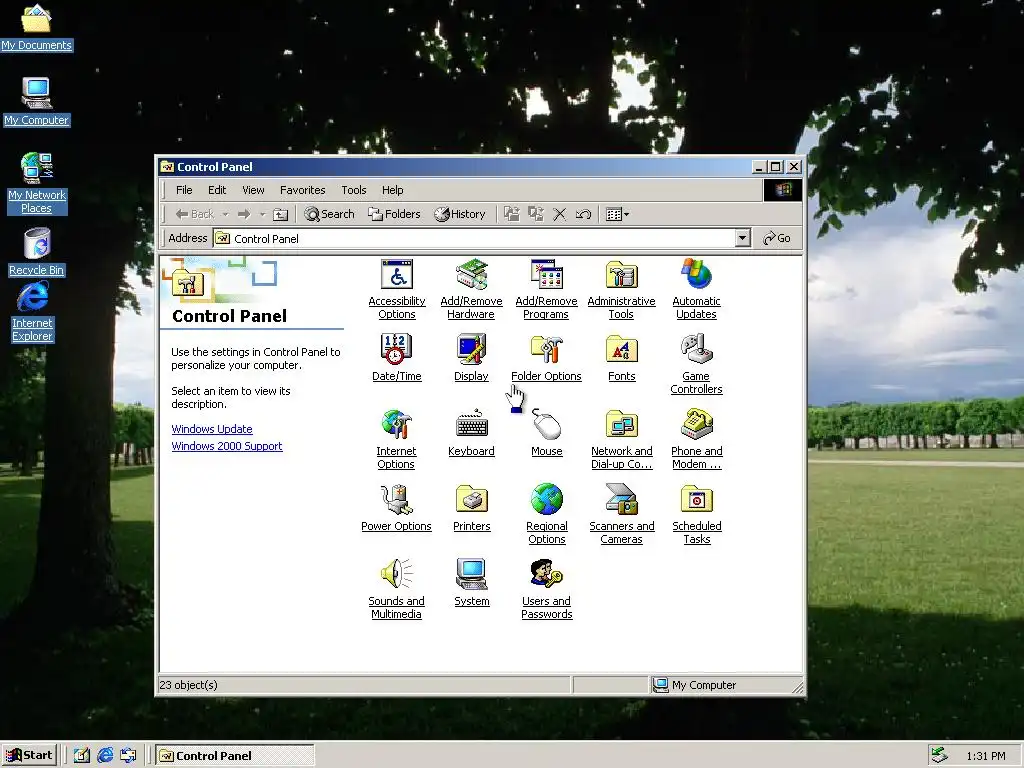Screen dimensions: 1024x768
Task: Open the Help menu
Action: click(x=392, y=190)
